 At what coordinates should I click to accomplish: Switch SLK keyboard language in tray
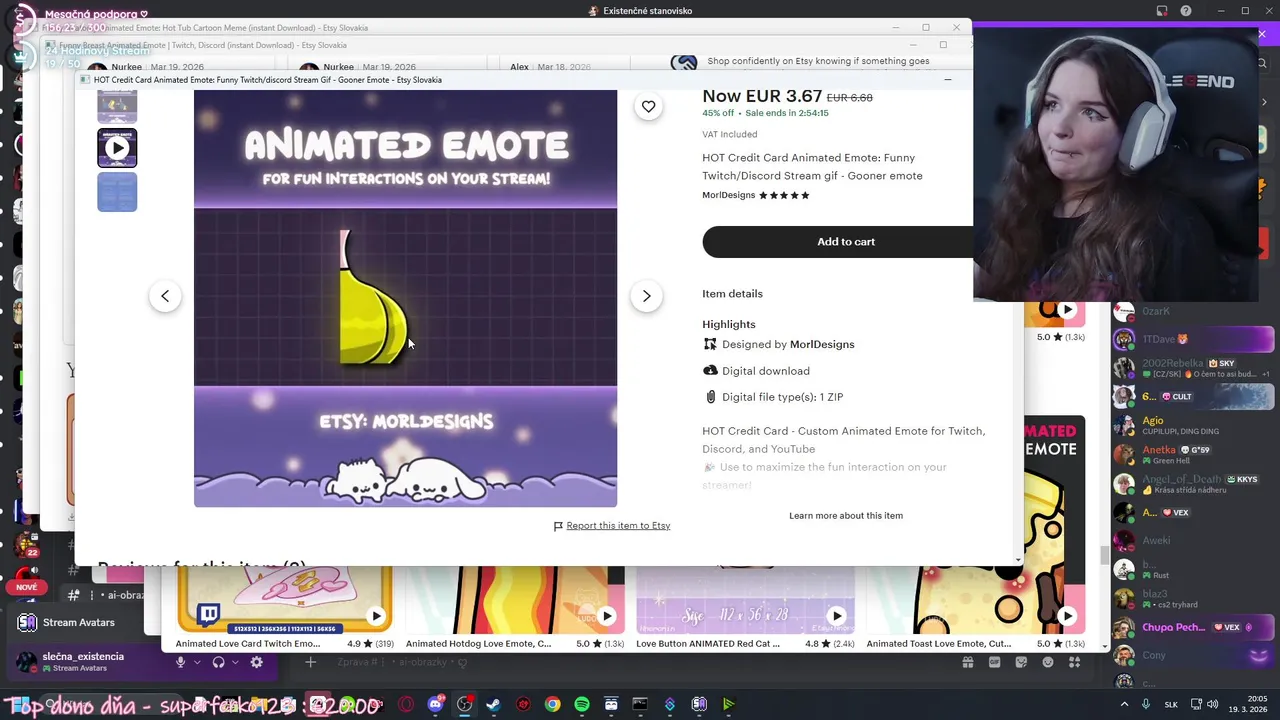(1171, 704)
